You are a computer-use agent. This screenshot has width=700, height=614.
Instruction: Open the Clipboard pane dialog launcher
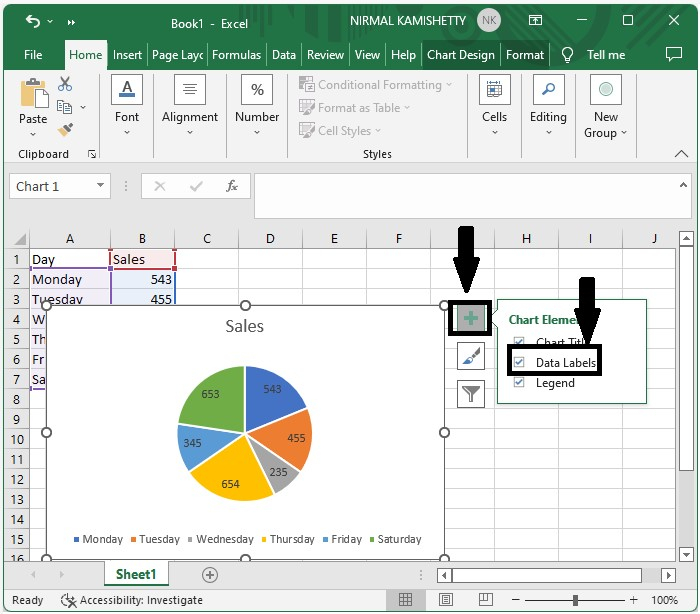(x=92, y=154)
